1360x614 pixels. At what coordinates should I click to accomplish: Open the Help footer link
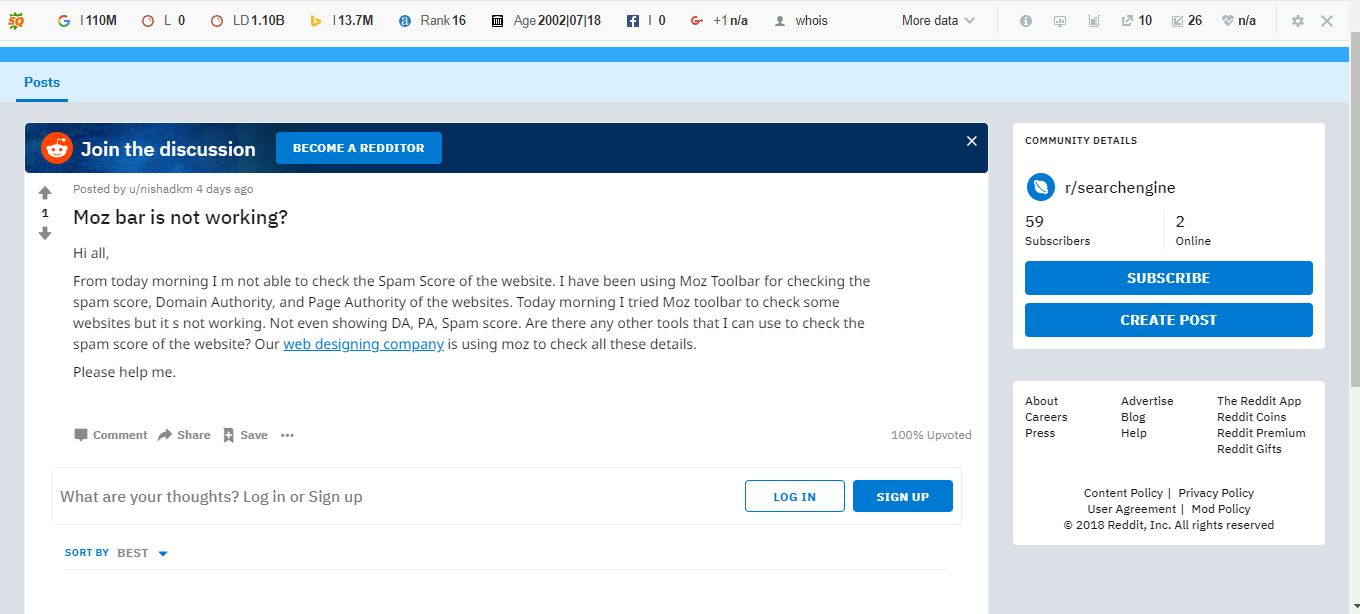point(1134,433)
